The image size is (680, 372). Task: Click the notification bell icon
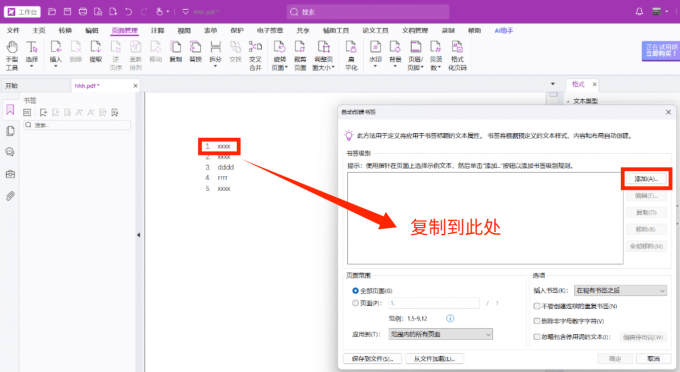(639, 12)
